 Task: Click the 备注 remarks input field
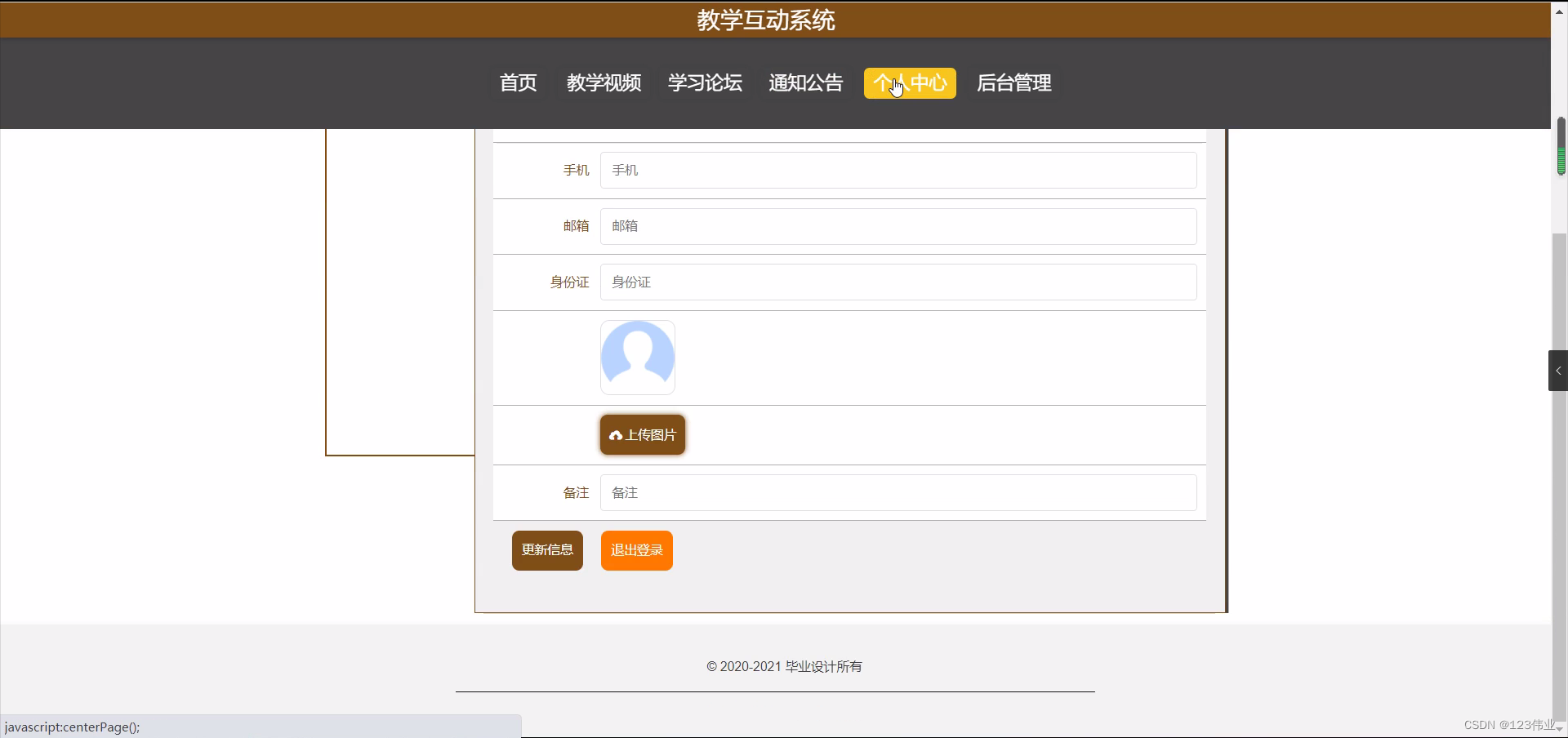897,492
